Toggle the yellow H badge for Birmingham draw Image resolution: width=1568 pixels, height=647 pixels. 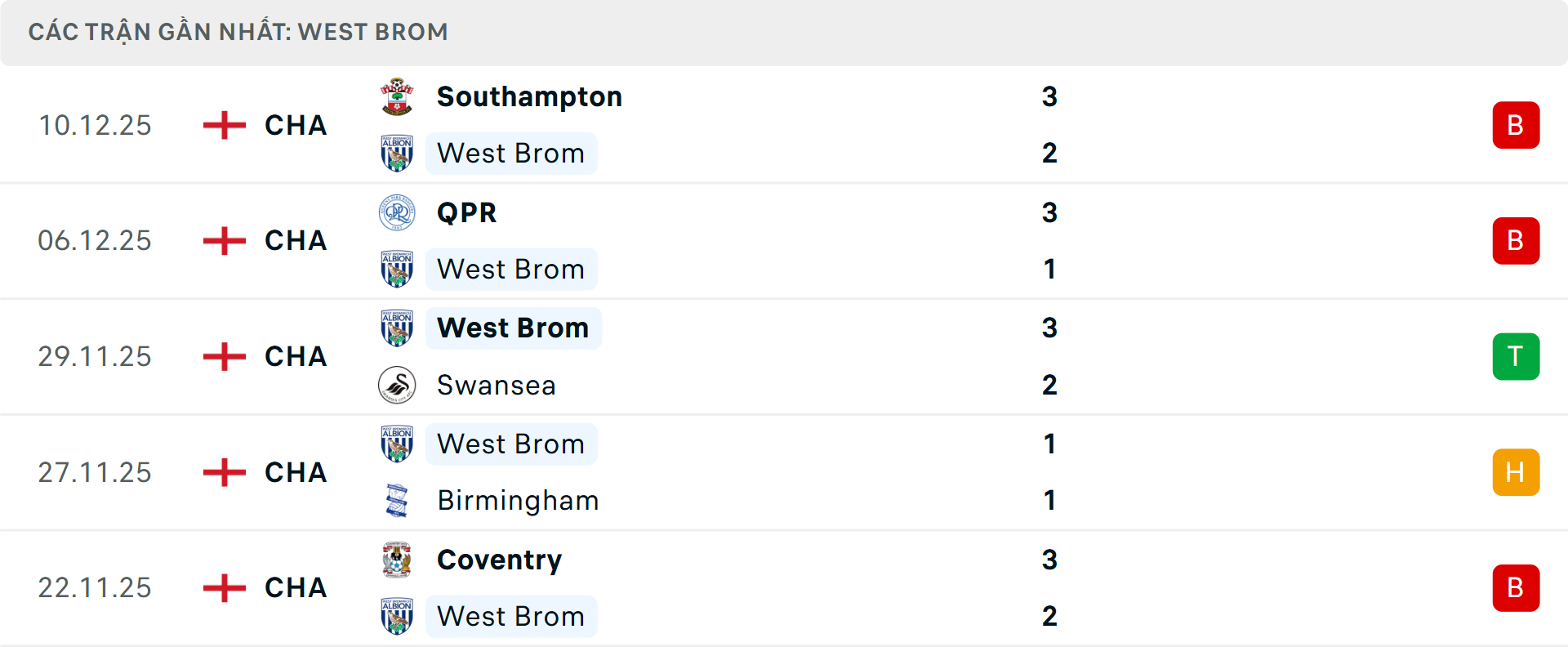coord(1517,471)
